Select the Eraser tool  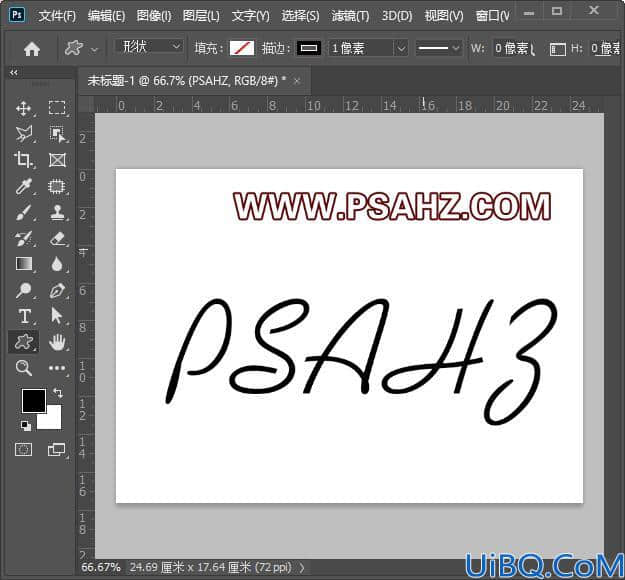[x=58, y=239]
